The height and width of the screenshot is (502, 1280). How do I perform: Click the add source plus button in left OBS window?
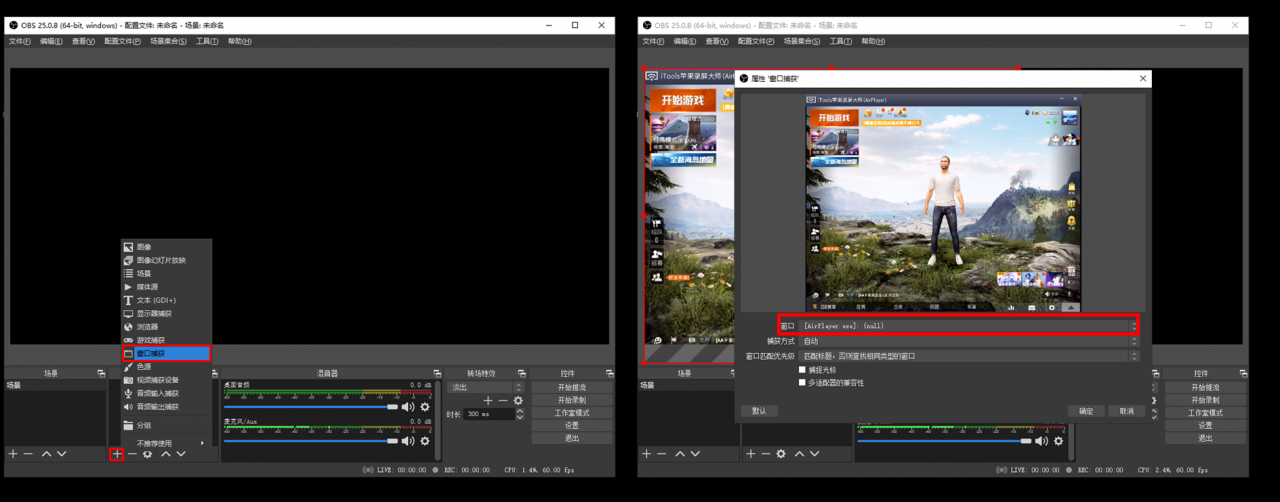pyautogui.click(x=117, y=454)
